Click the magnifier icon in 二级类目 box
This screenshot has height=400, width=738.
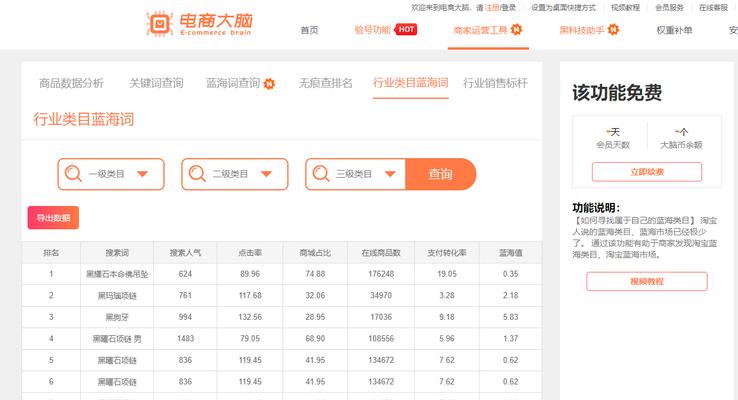coord(197,174)
